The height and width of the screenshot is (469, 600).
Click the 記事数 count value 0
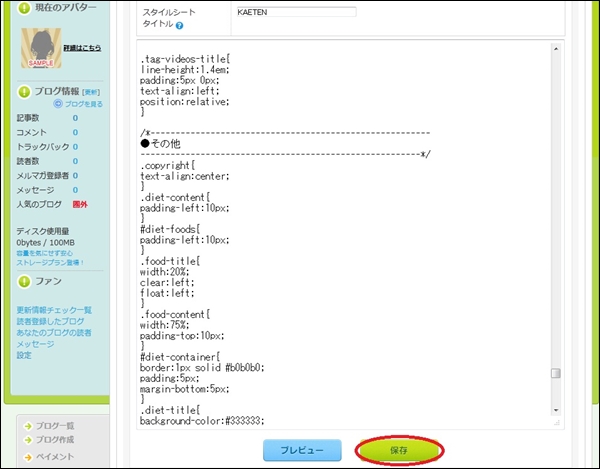75,118
